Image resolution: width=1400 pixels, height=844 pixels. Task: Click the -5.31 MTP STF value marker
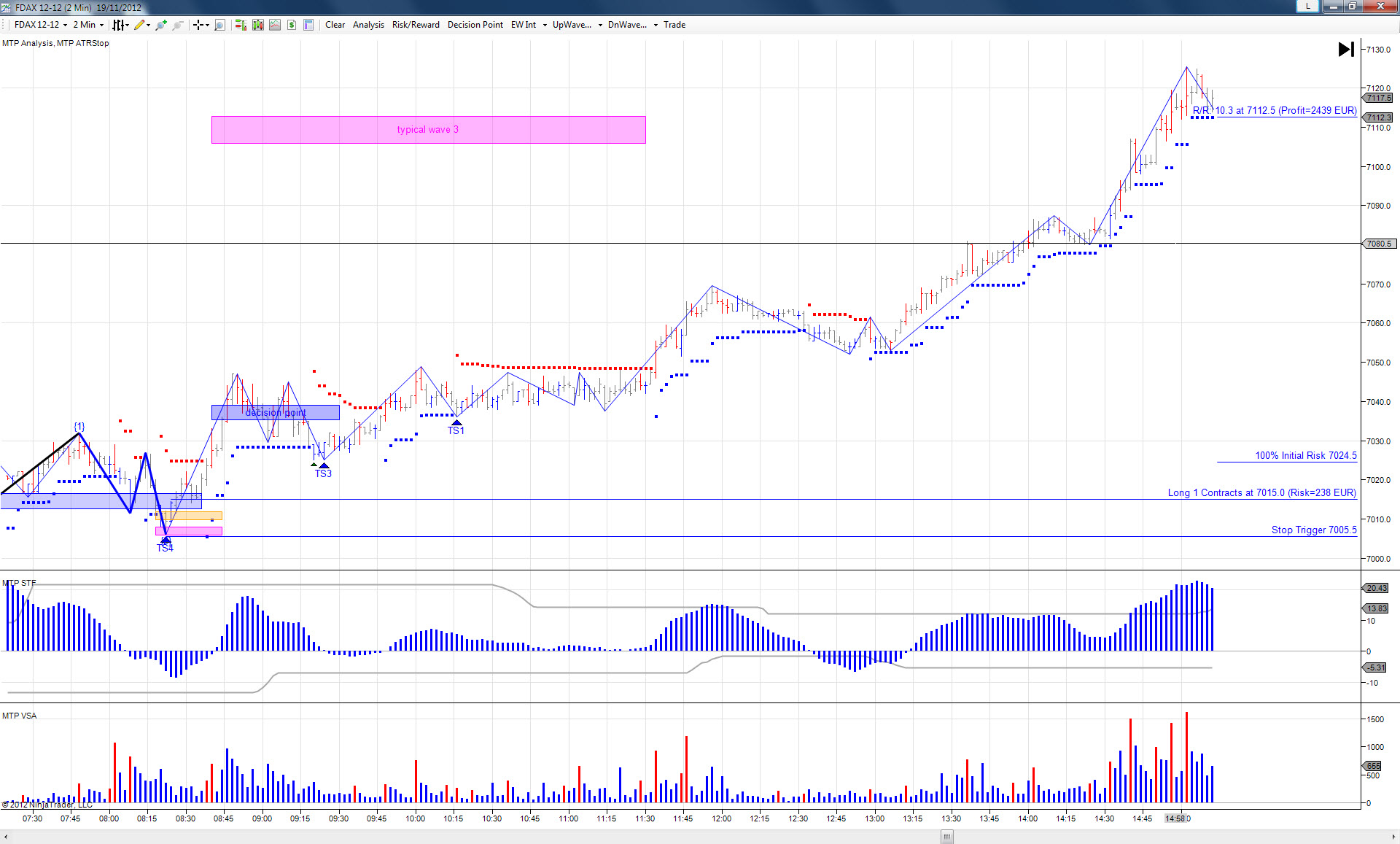pyautogui.click(x=1376, y=667)
